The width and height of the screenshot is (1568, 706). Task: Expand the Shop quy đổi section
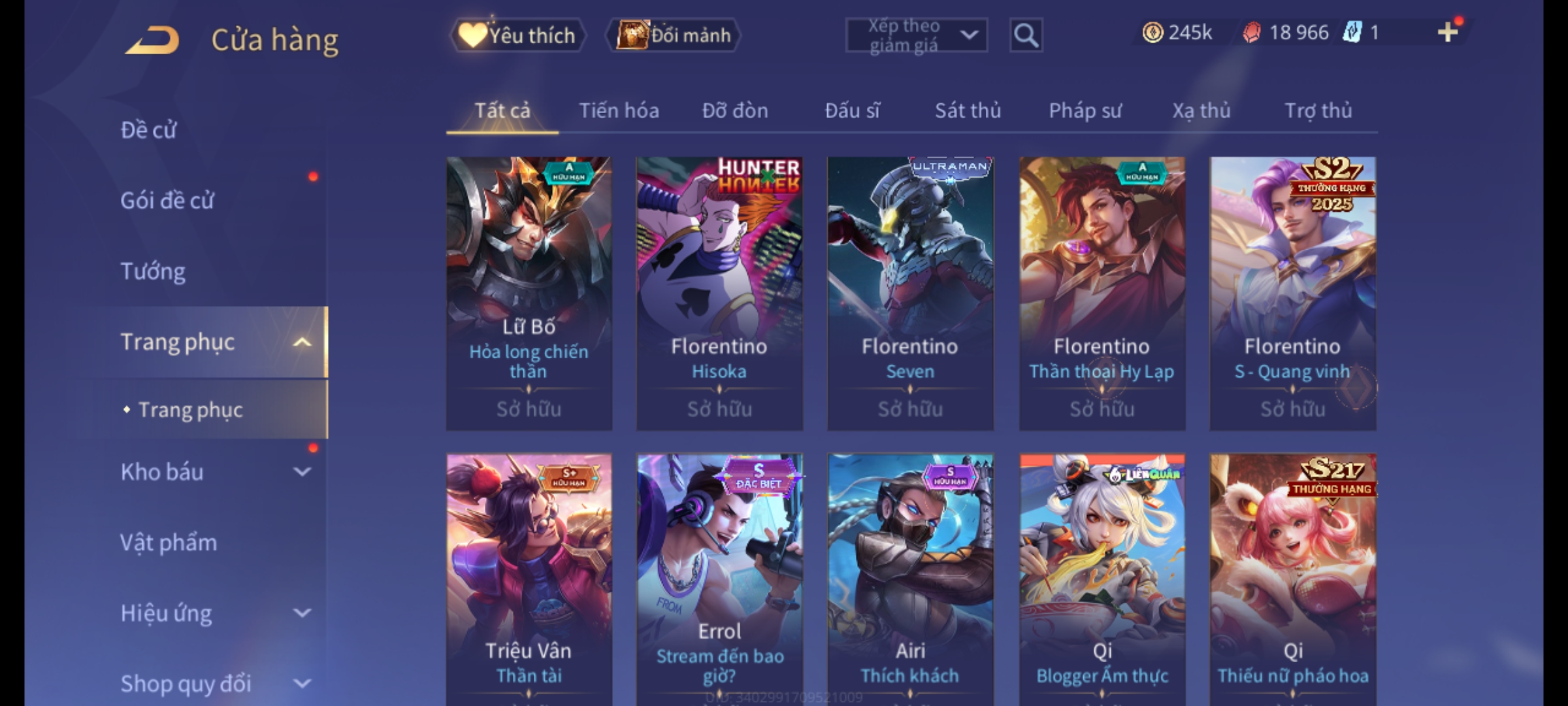coord(302,683)
